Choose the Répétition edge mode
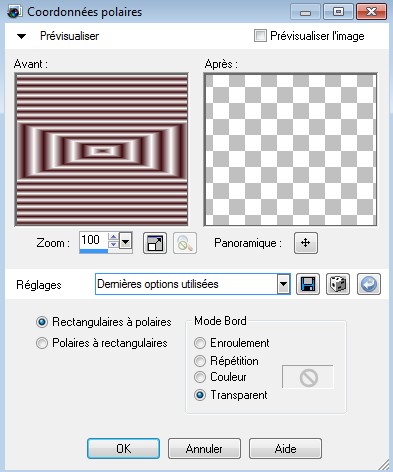The width and height of the screenshot is (393, 472). coord(200,361)
